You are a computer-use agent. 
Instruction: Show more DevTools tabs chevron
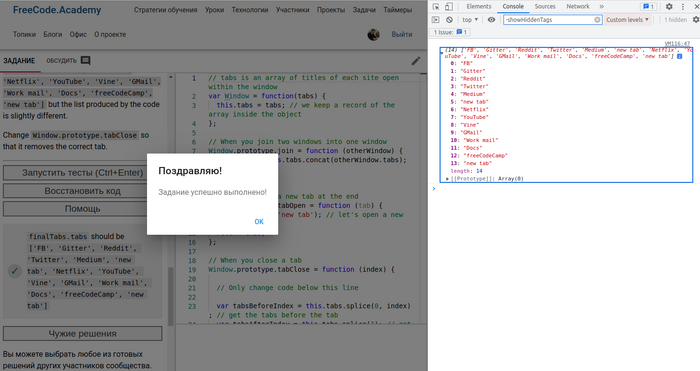click(x=601, y=7)
